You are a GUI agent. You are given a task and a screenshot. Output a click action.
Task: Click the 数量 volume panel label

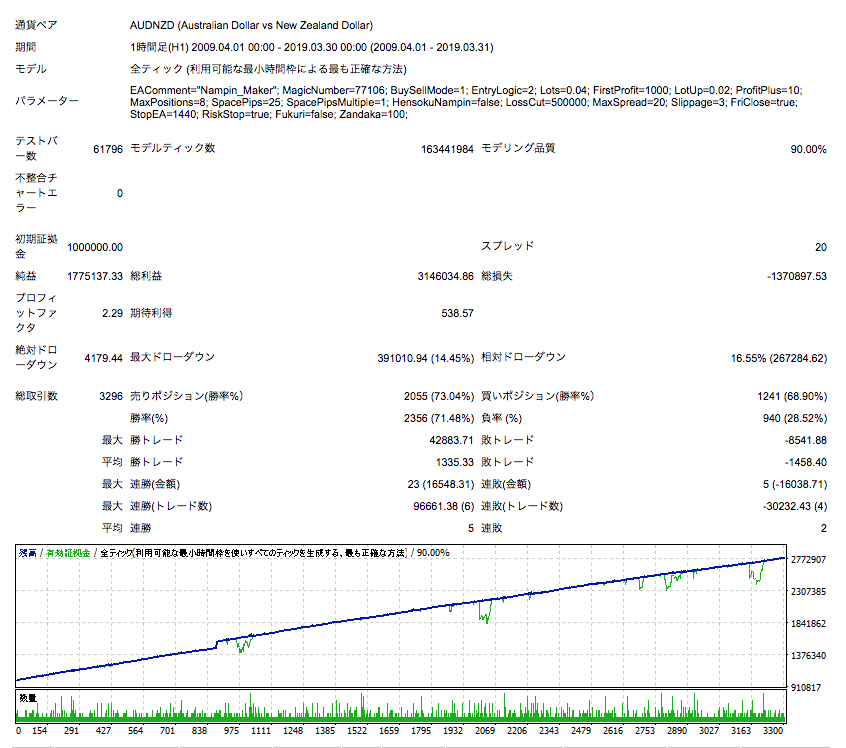[28, 698]
